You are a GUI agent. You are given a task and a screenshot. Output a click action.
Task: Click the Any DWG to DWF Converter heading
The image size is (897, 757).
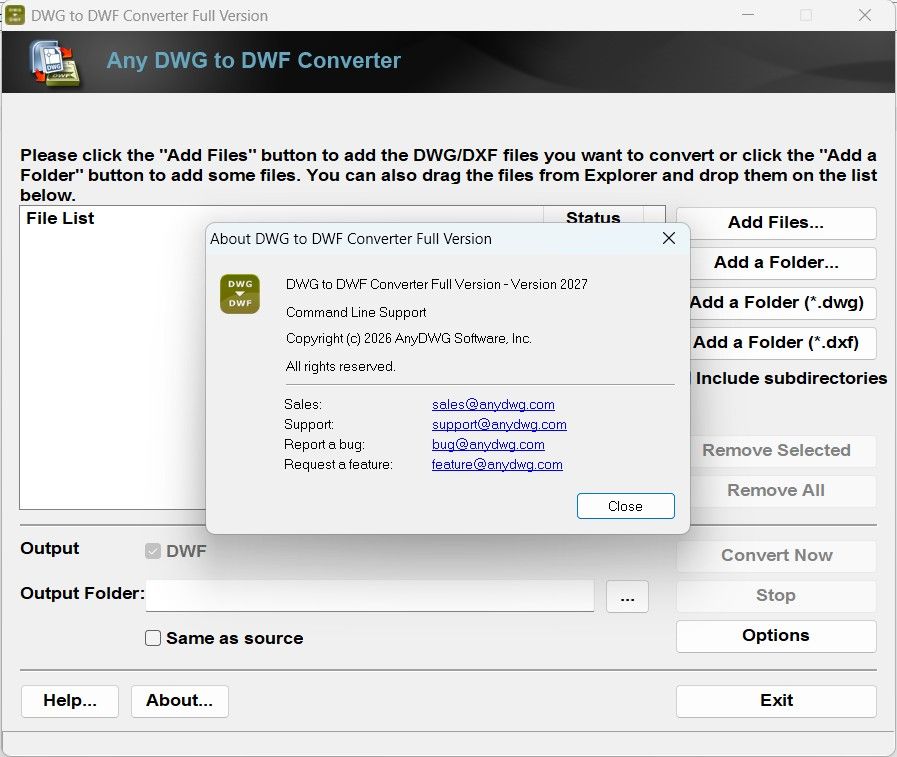(253, 61)
